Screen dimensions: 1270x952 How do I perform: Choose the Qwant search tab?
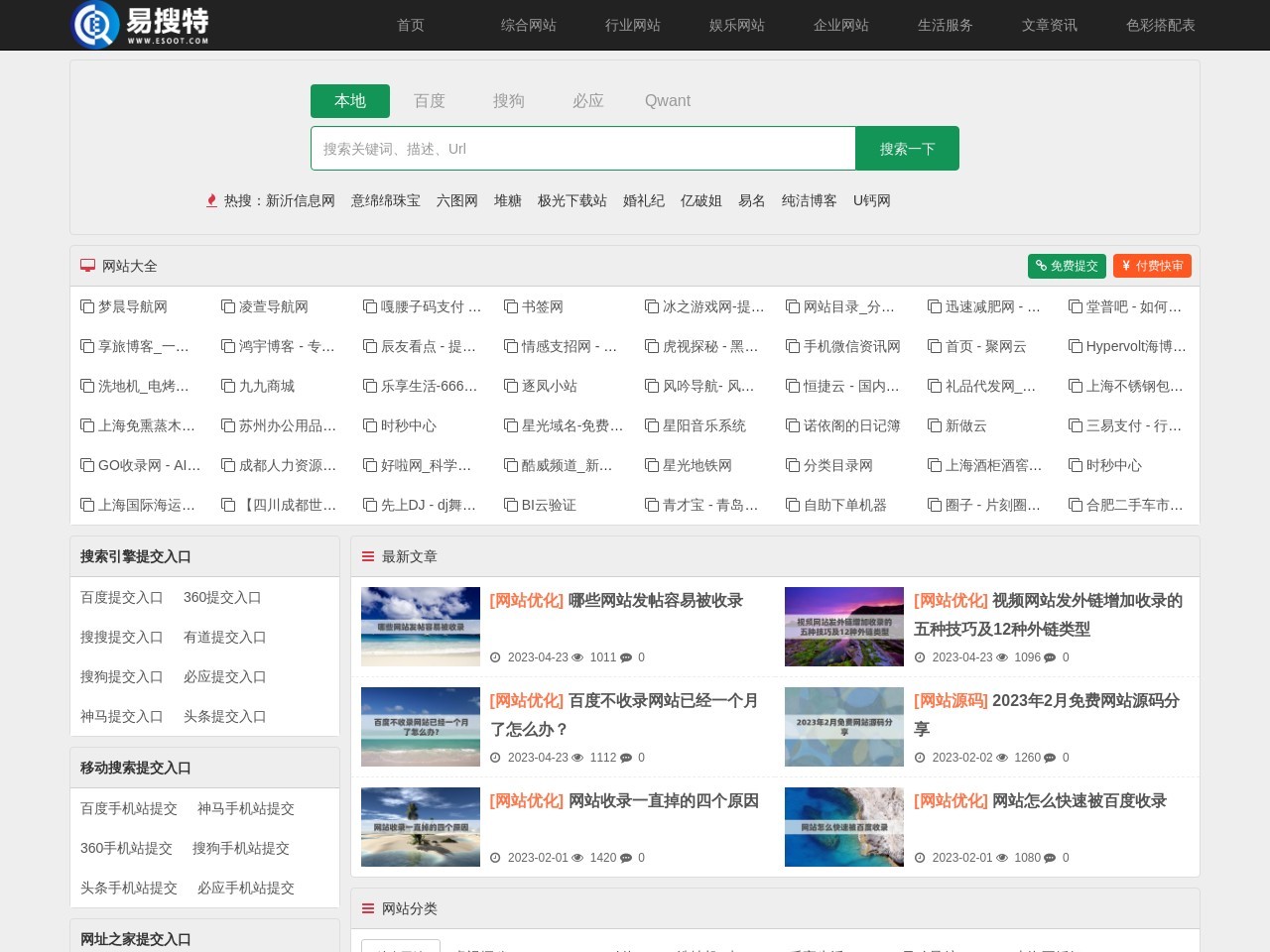pyautogui.click(x=668, y=101)
